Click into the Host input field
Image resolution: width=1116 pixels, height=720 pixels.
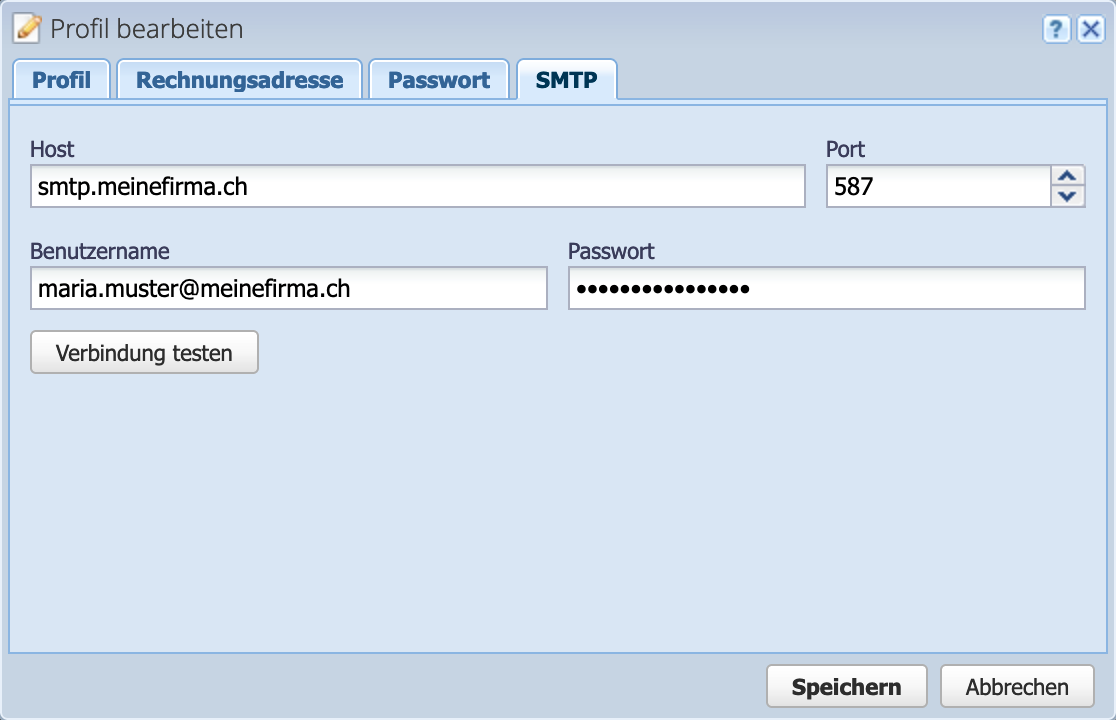coord(417,186)
